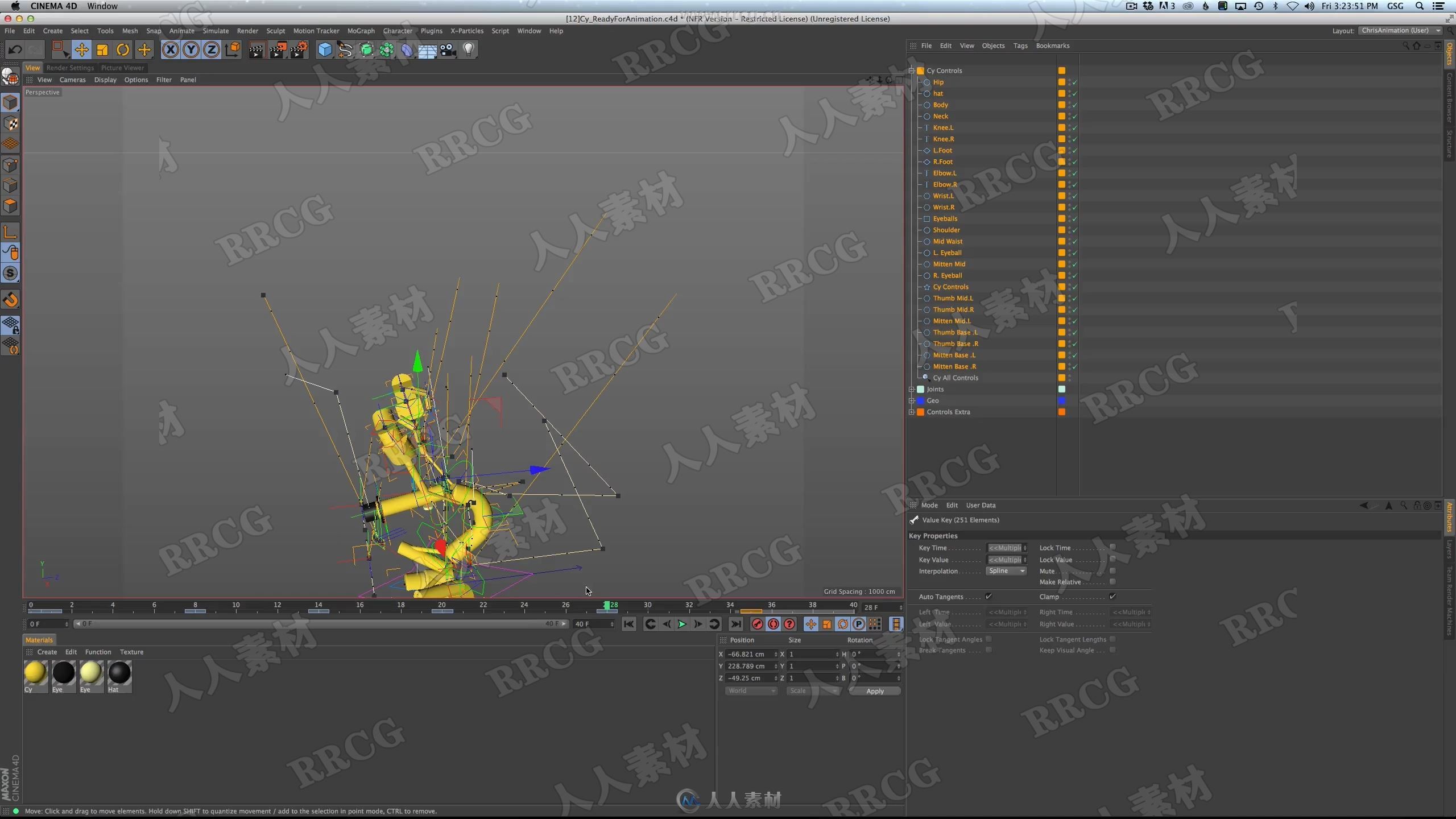Open macOS Spotlight search icon
Screen dimensions: 1456x819
pyautogui.click(x=1419, y=6)
